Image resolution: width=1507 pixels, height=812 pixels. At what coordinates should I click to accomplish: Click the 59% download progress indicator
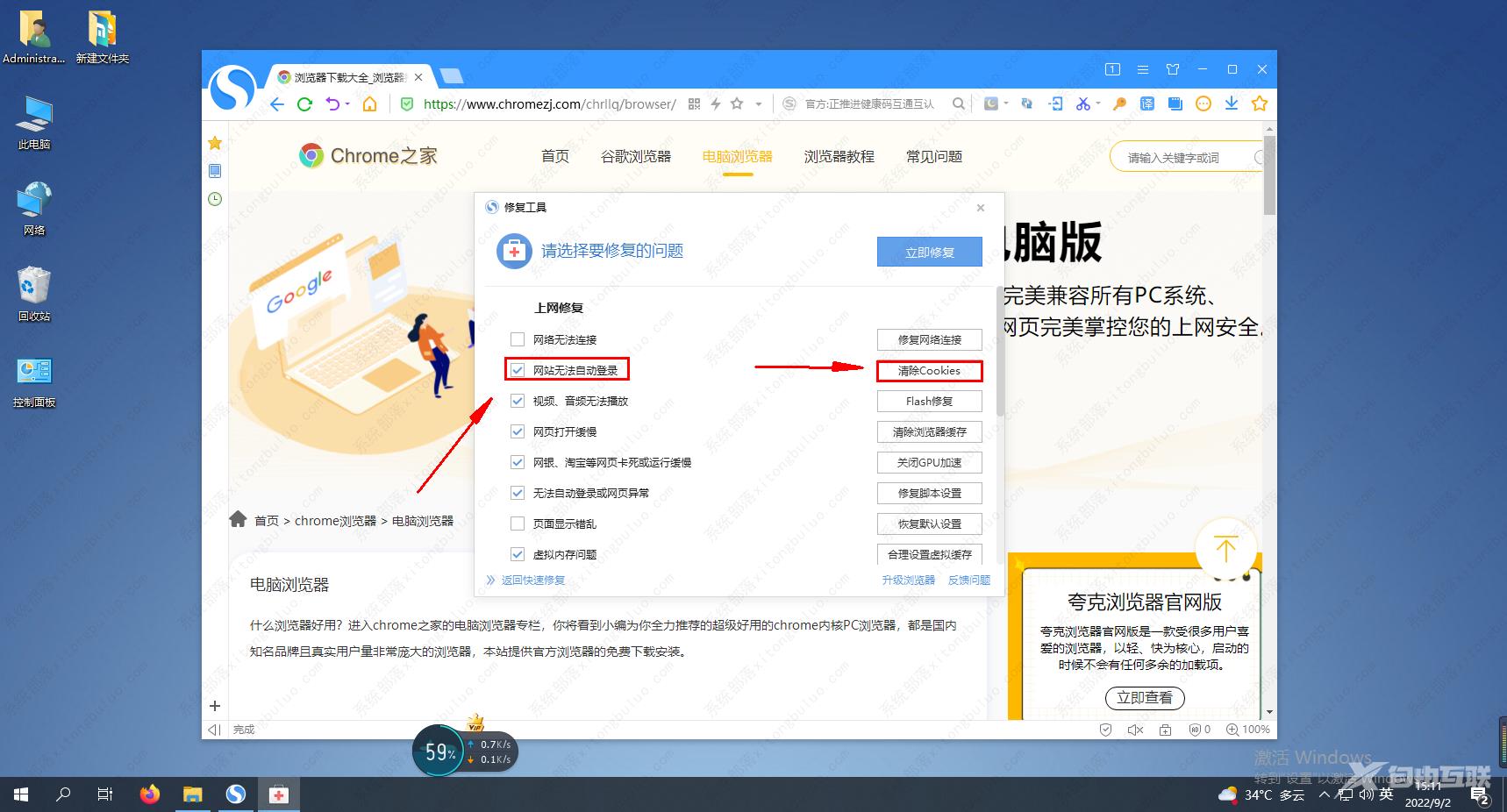coord(439,751)
